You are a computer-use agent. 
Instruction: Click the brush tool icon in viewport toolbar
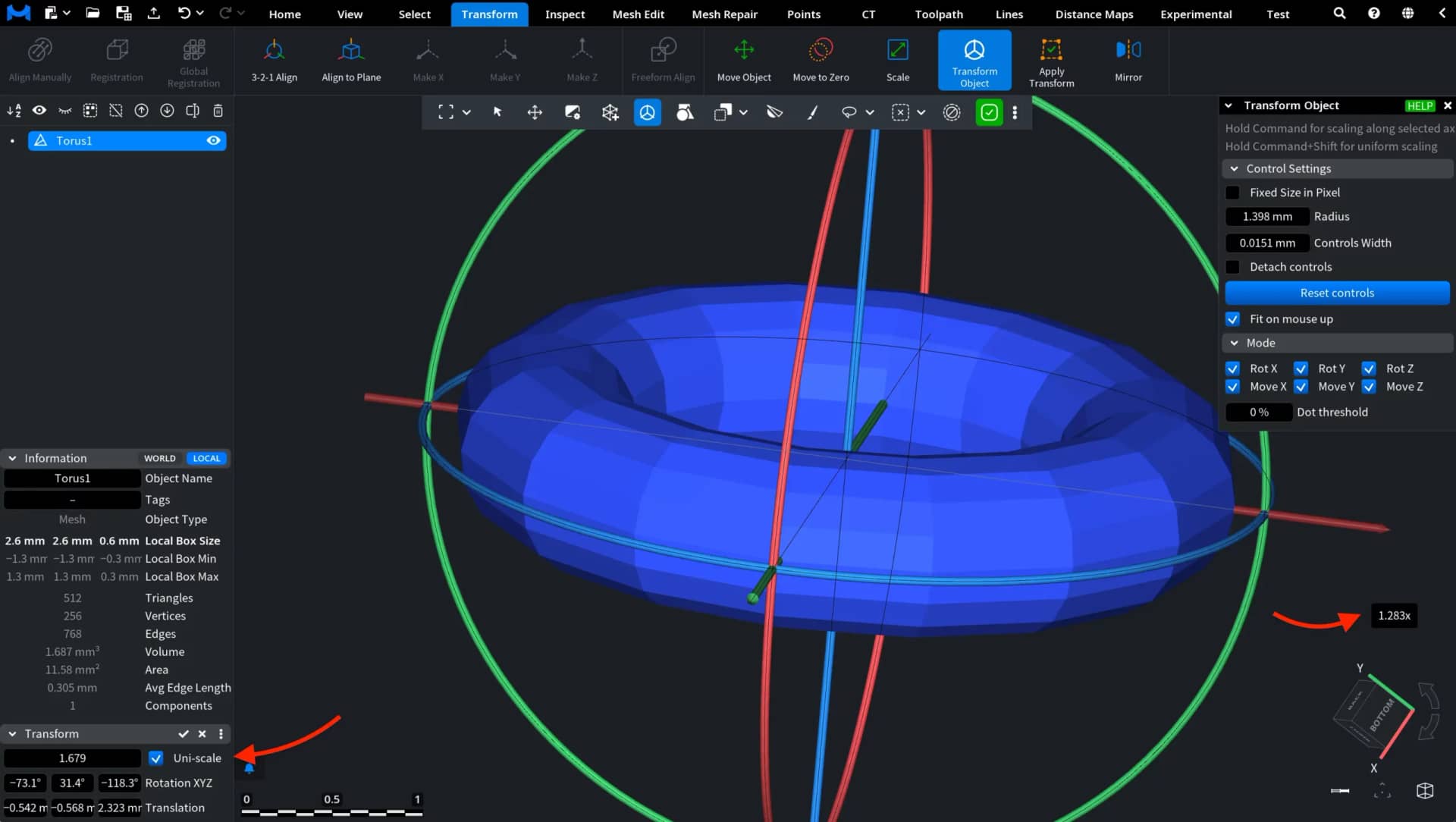coord(812,112)
